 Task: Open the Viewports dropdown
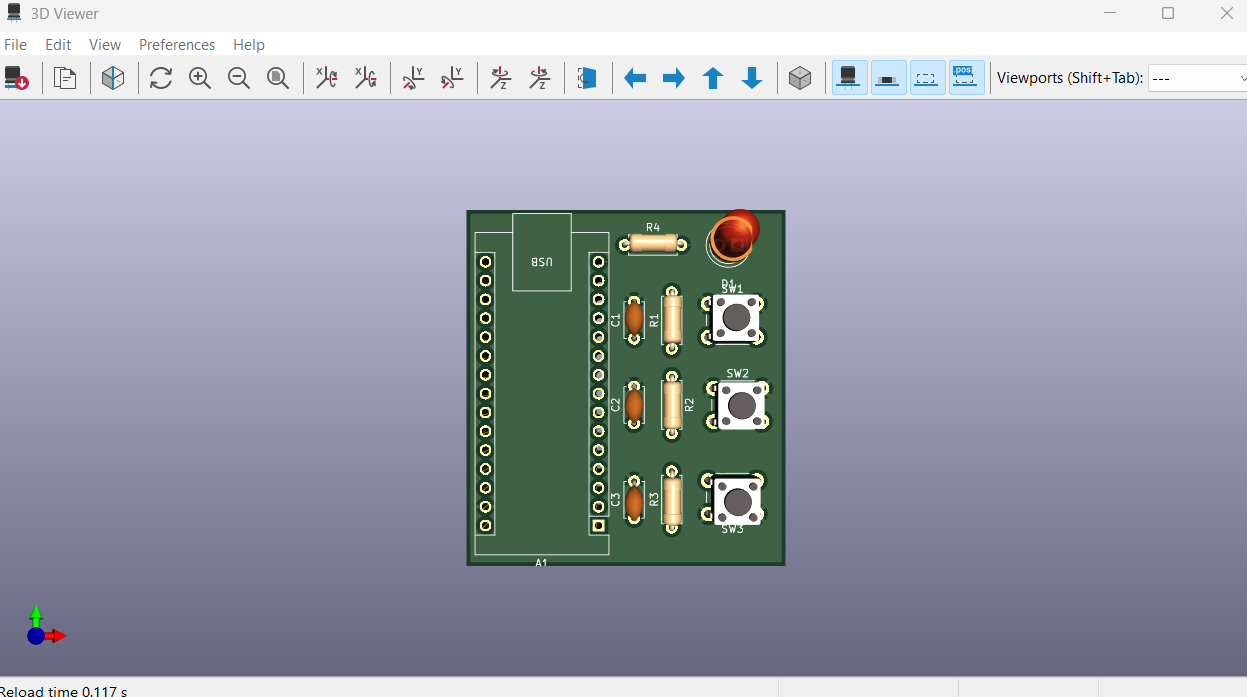coord(1197,77)
